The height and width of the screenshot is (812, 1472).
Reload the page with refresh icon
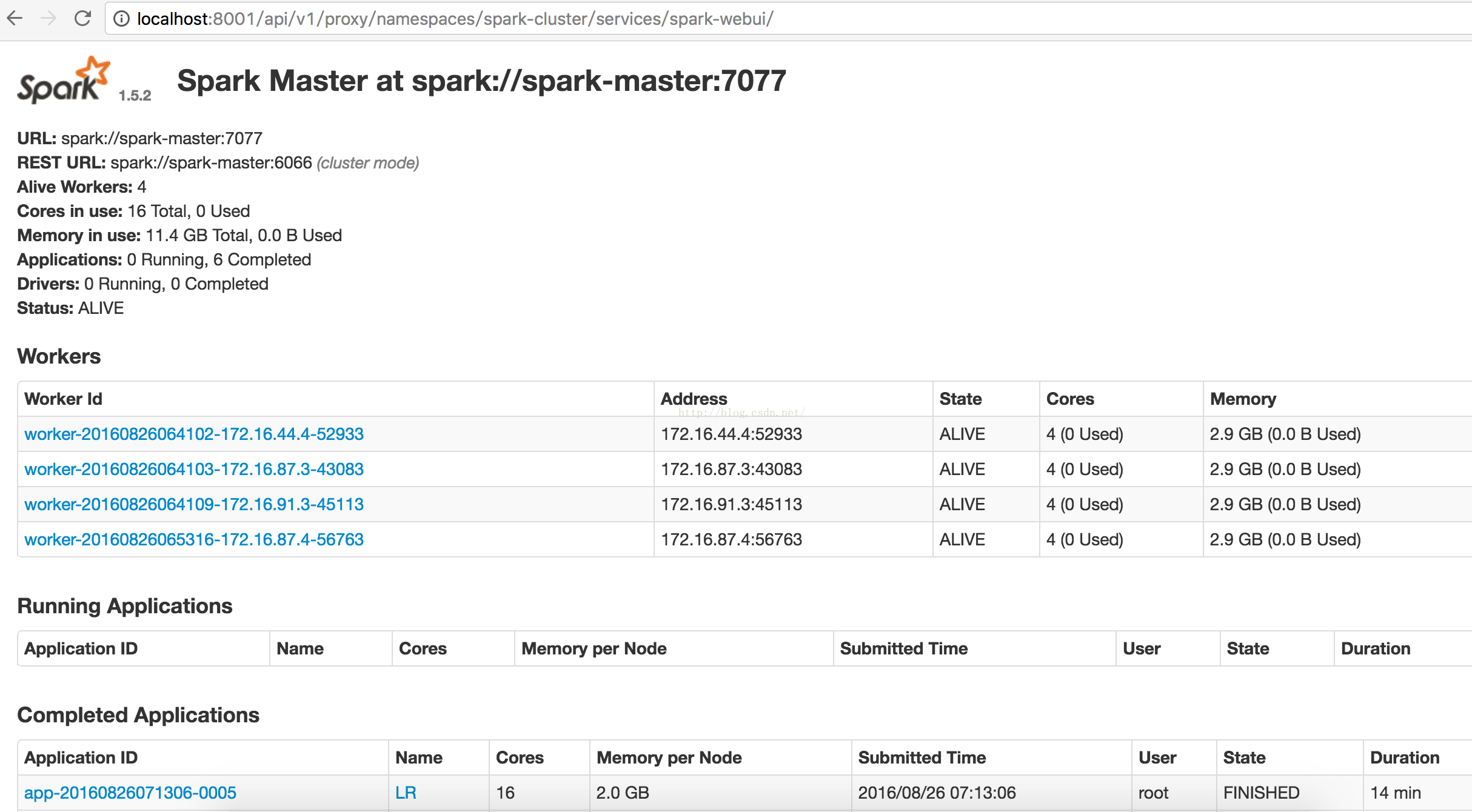click(x=82, y=19)
